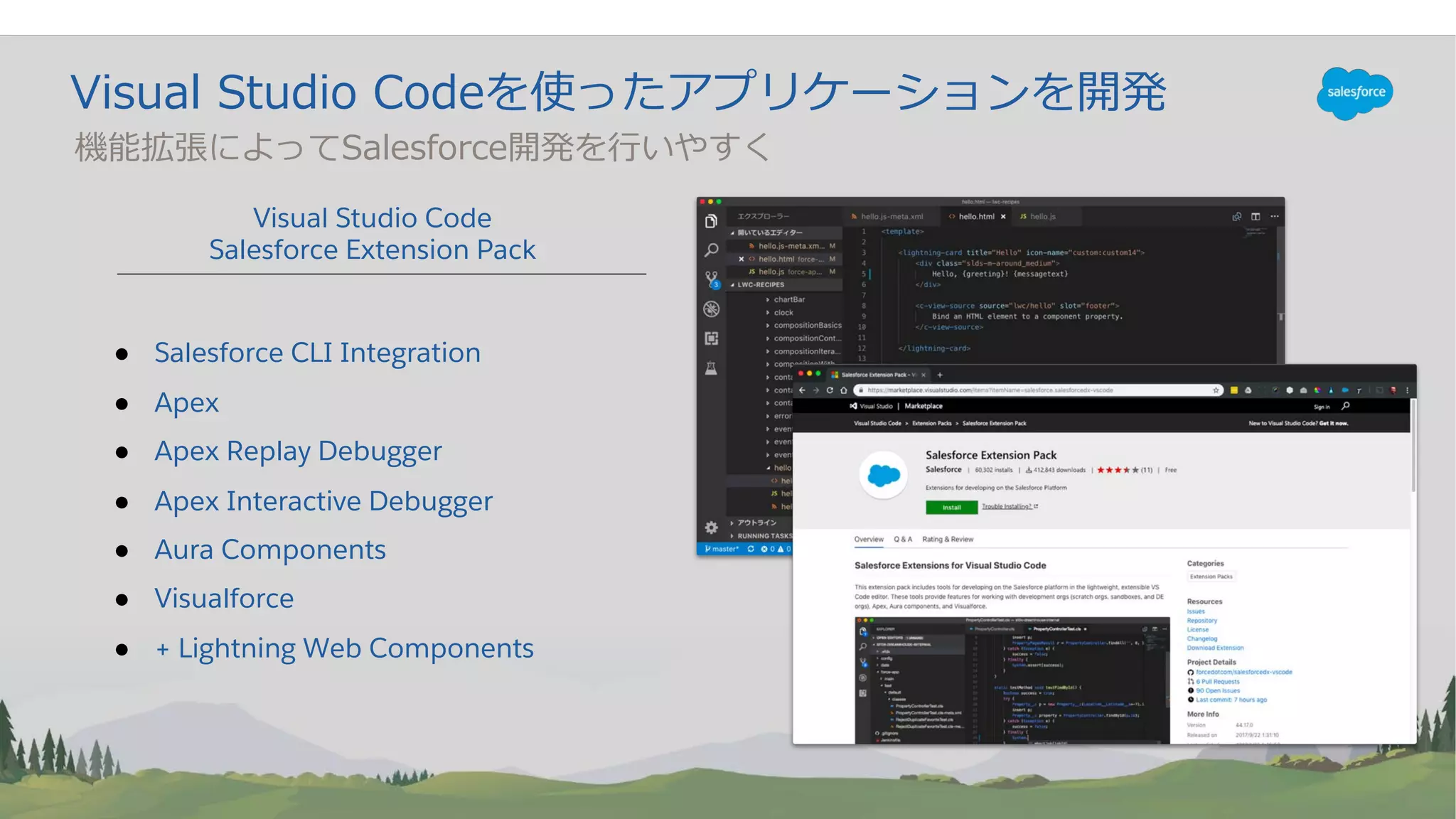Viewport: 1456px width, 819px height.
Task: Open forcedotcom/salesforcedx-vscode GitHub link
Action: [1243, 672]
